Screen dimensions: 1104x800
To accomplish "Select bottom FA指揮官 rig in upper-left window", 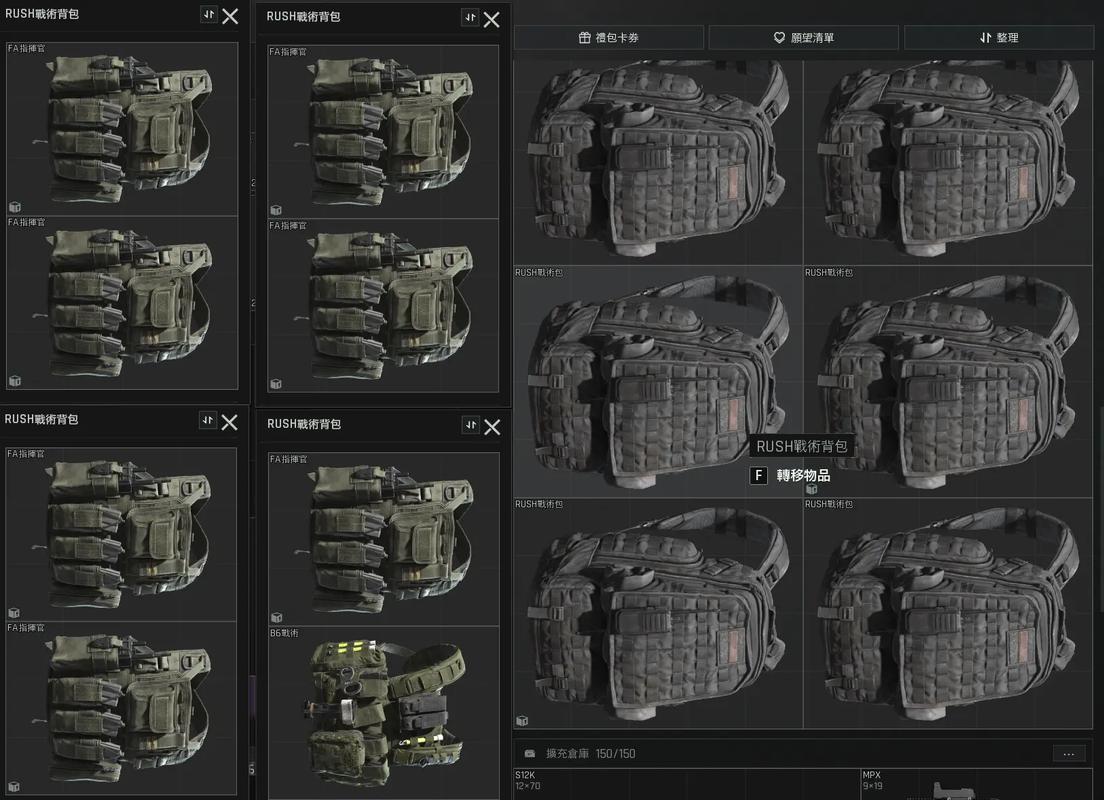I will tap(123, 303).
